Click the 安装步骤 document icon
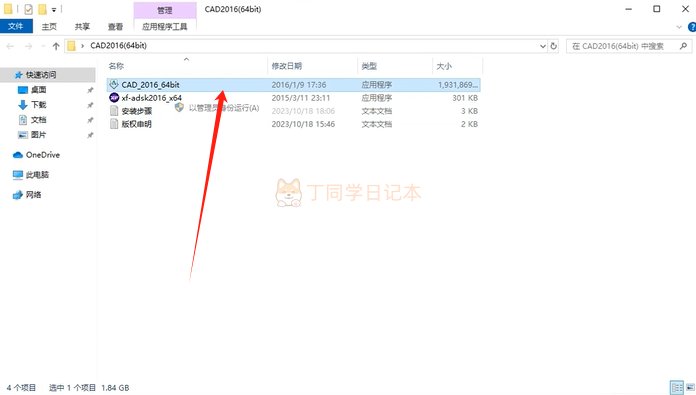Image resolution: width=696 pixels, height=395 pixels. point(114,111)
